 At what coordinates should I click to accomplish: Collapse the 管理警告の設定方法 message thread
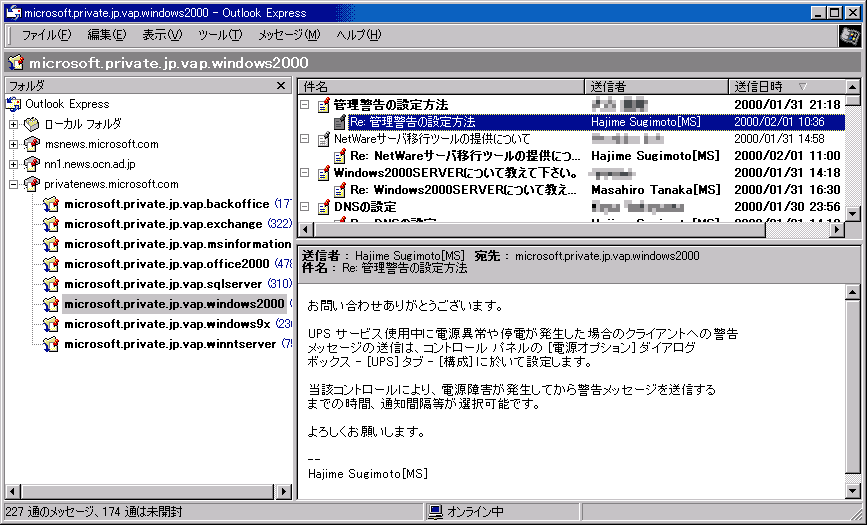[x=305, y=104]
